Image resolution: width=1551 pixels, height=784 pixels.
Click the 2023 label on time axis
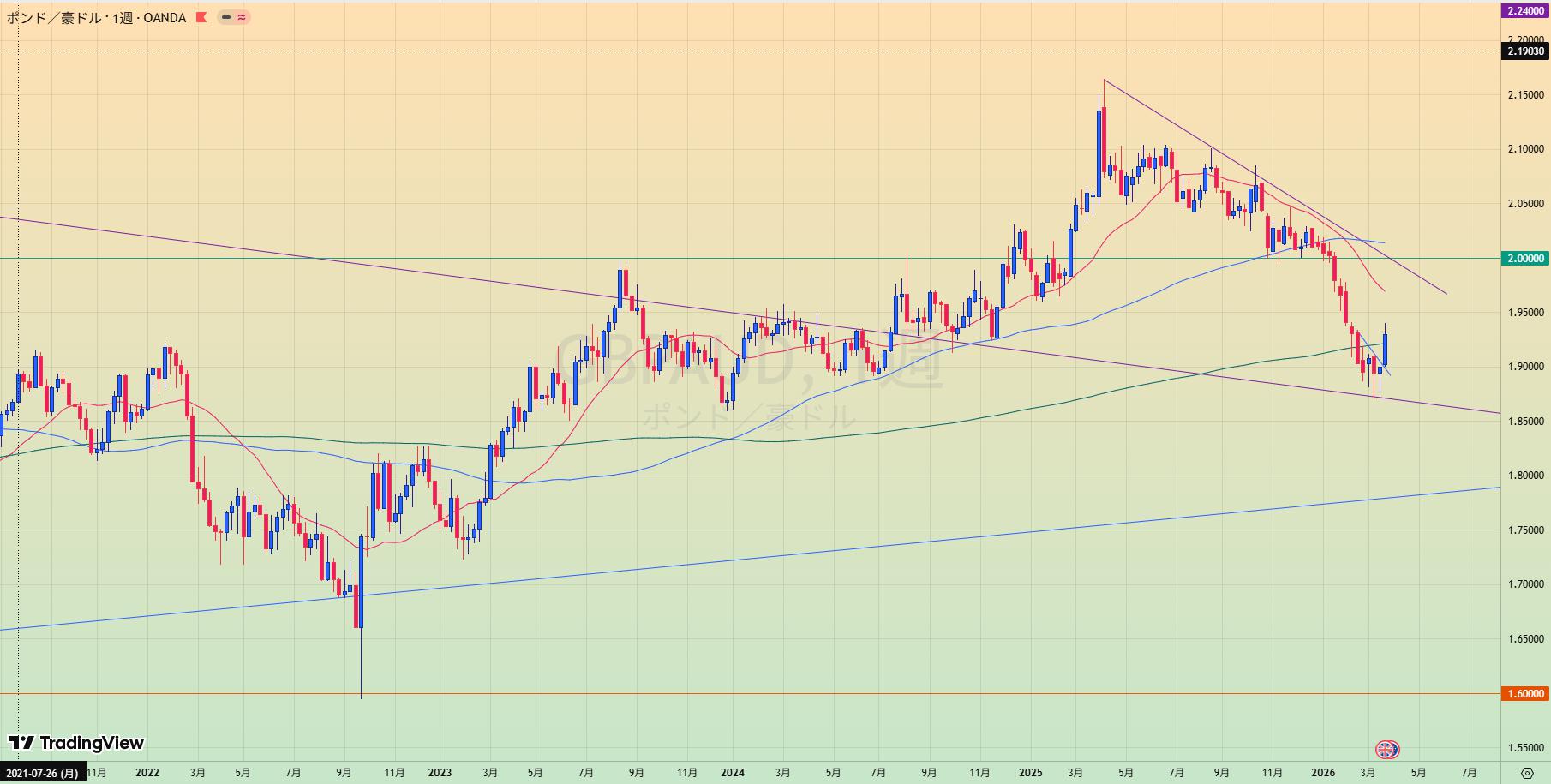tap(440, 773)
